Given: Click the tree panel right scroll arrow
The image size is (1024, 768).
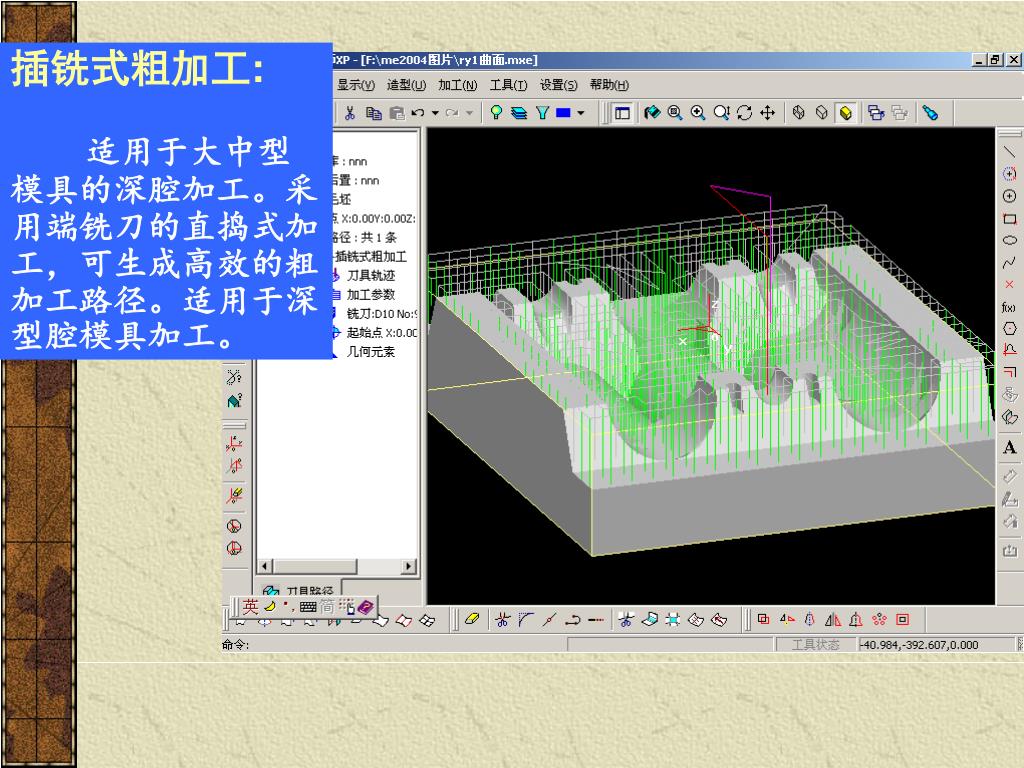Looking at the screenshot, I should [x=409, y=566].
